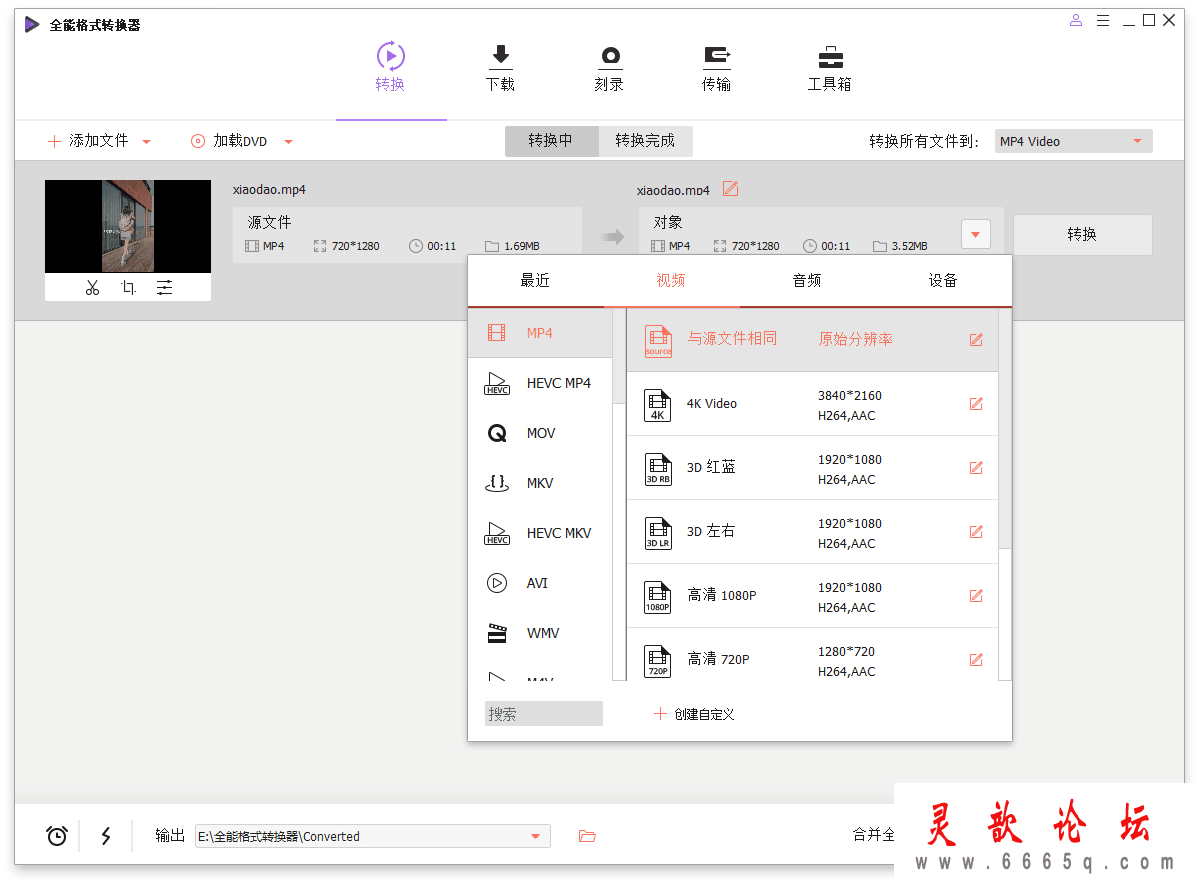Click 创建自定义 create custom

click(x=694, y=714)
